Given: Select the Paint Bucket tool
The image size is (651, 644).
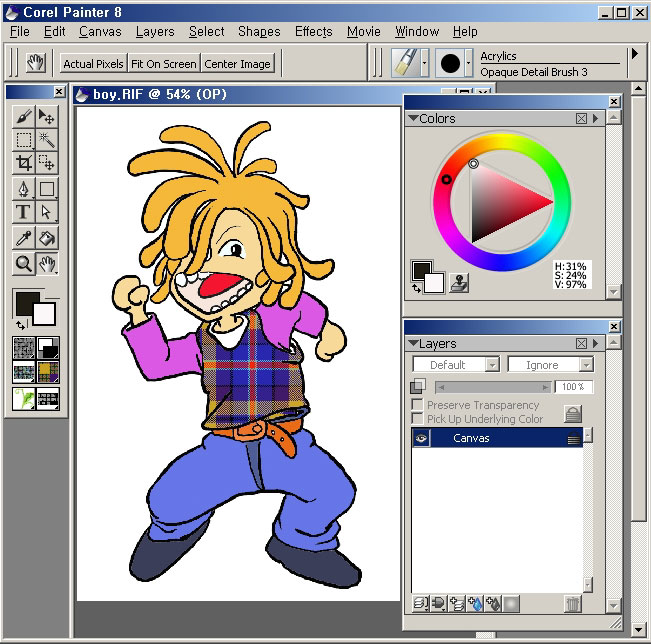Looking at the screenshot, I should (47, 237).
